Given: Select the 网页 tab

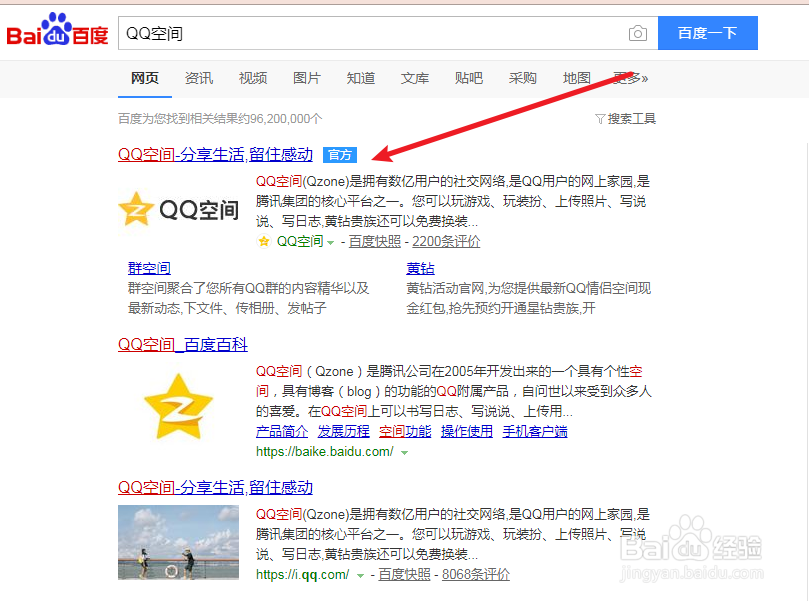Looking at the screenshot, I should 144,78.
